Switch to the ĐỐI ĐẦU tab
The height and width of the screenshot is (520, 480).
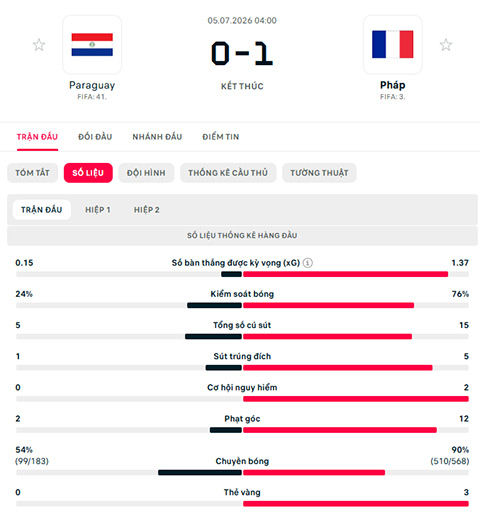95,137
